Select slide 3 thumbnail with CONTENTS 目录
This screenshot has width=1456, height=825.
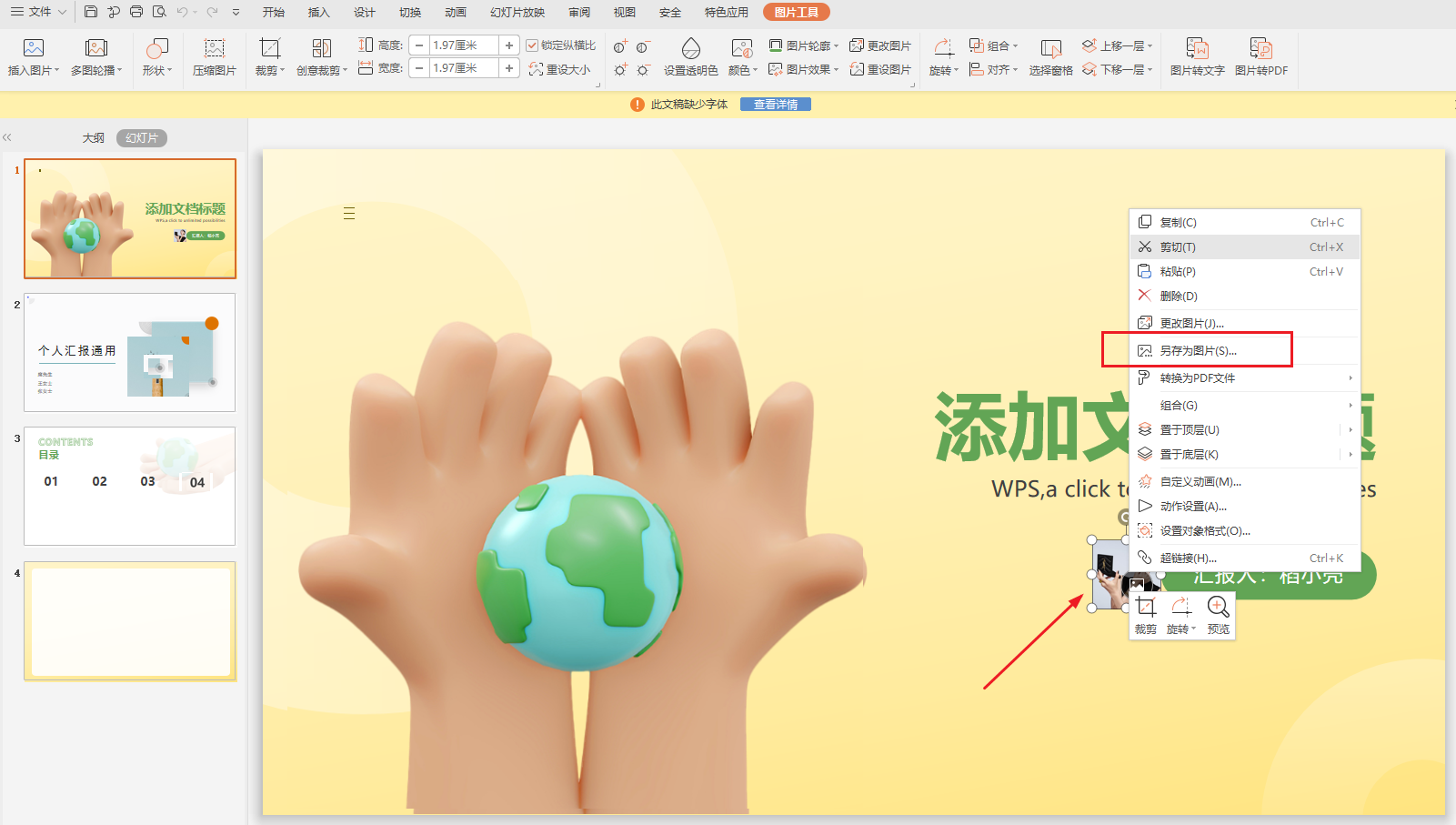point(128,485)
